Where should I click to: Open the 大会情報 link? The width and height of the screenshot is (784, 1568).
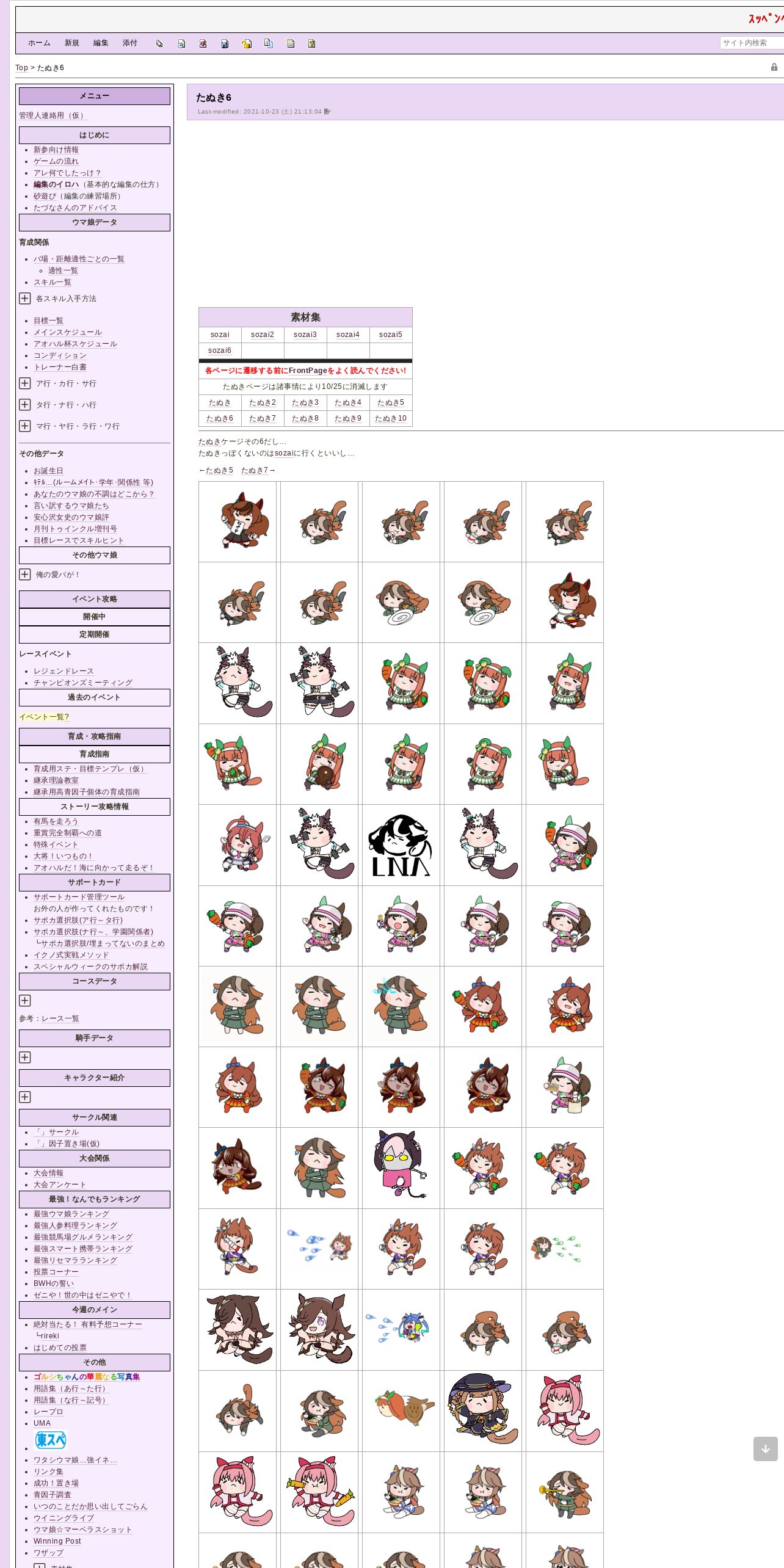point(48,1173)
